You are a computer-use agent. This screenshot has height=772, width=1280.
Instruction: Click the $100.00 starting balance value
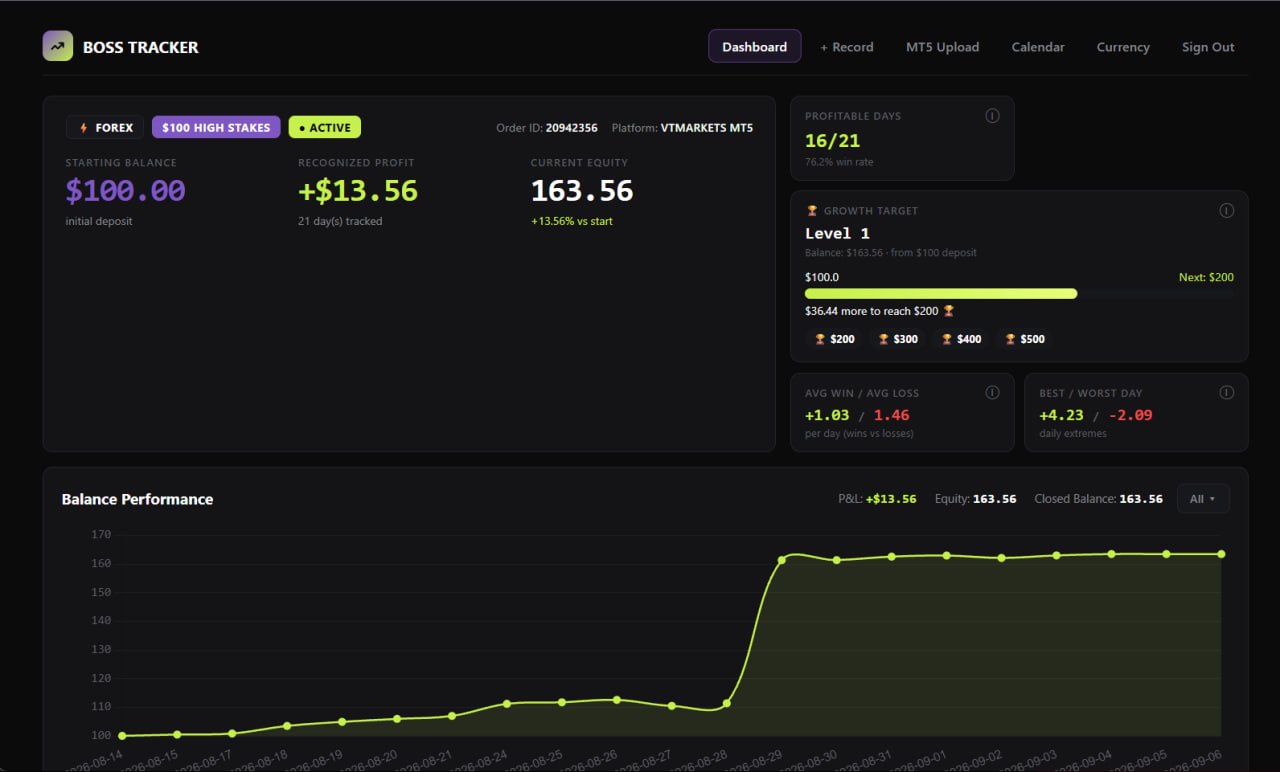coord(125,191)
